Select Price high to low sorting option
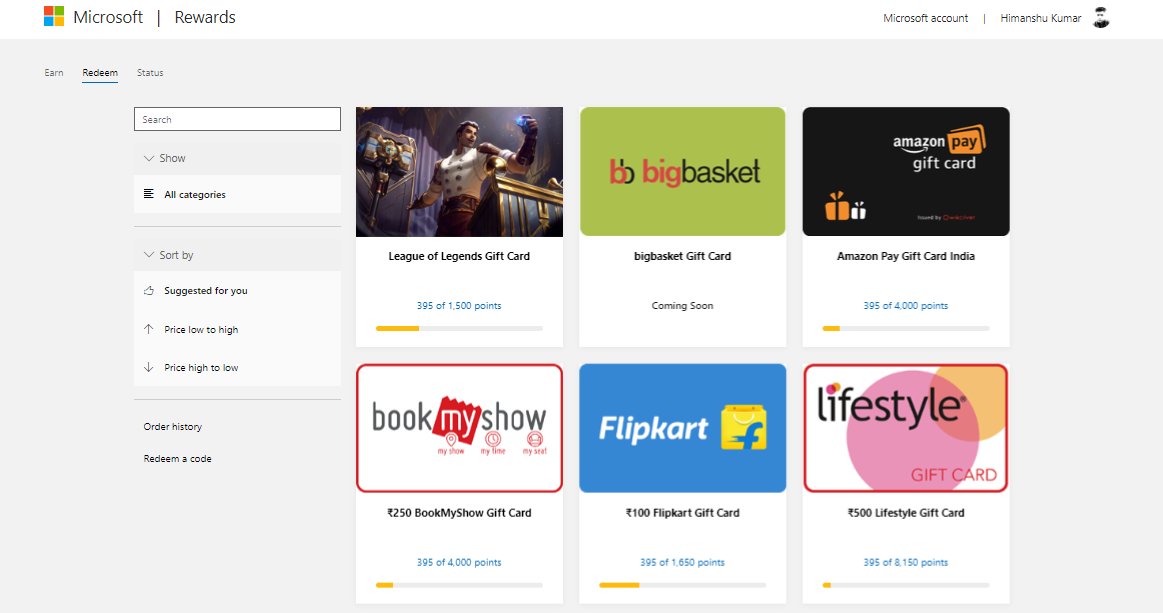This screenshot has height=613, width=1163. click(x=201, y=367)
